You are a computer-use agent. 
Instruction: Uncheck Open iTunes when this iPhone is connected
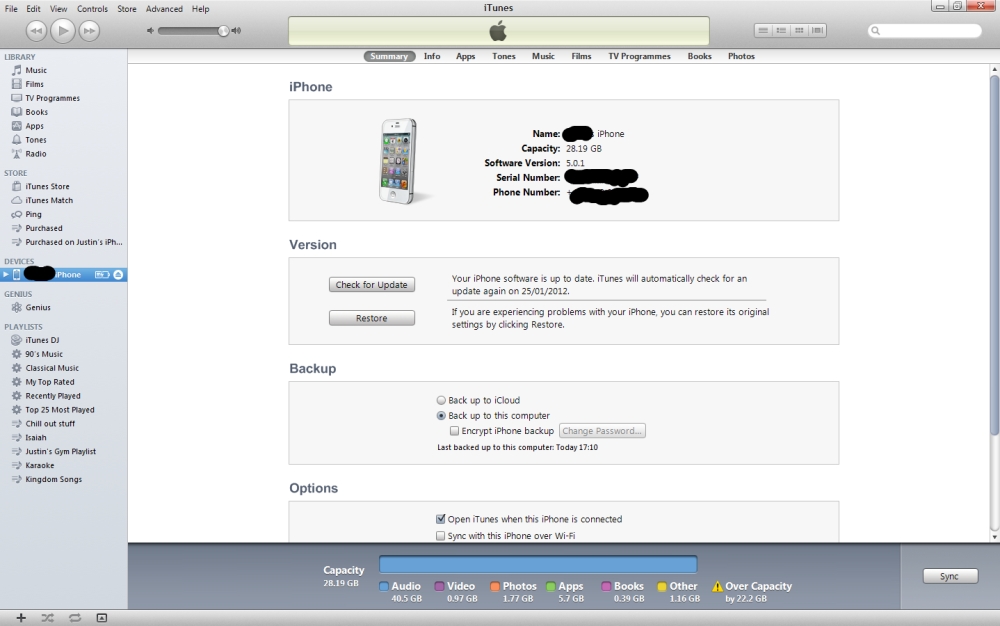pos(440,519)
